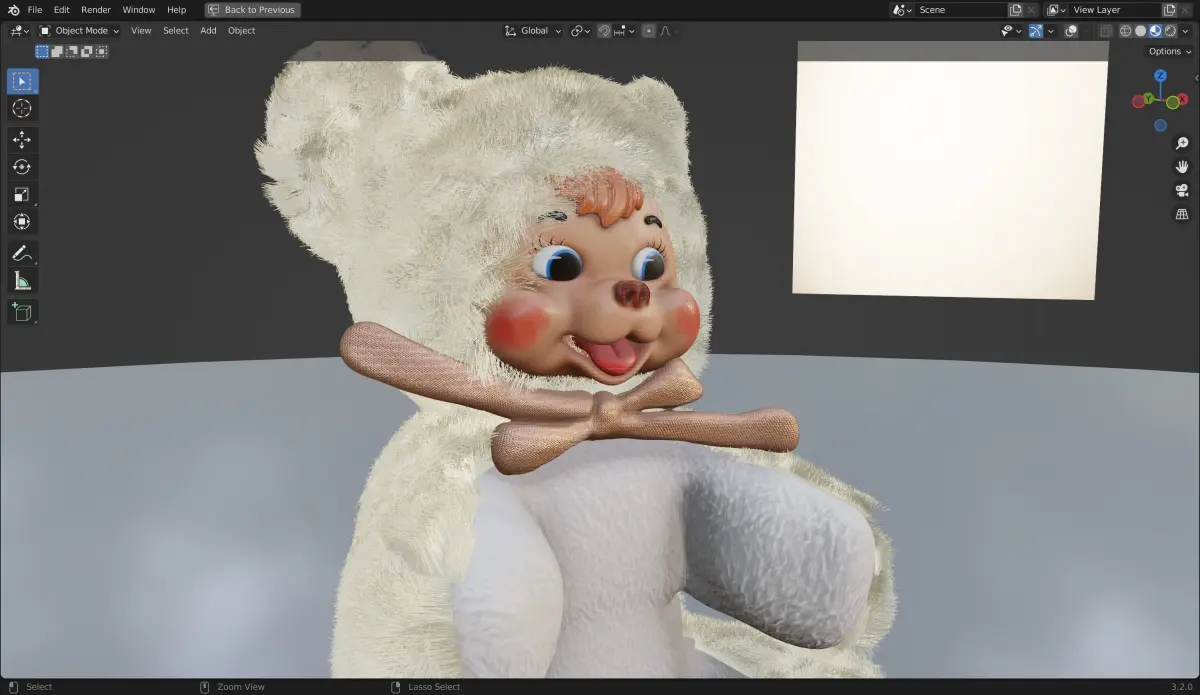
Task: Open the Object Mode dropdown
Action: [79, 31]
